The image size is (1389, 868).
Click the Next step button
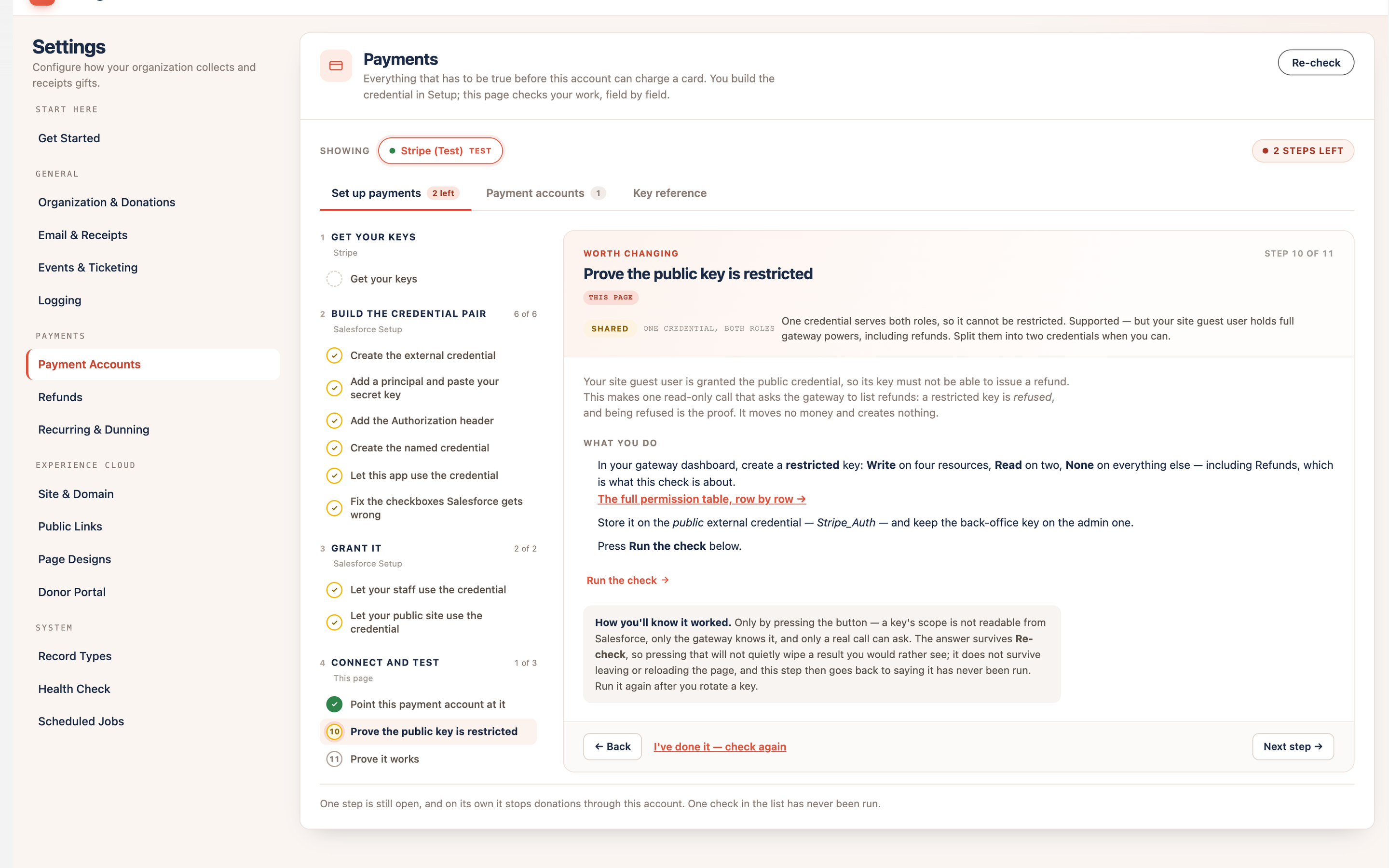[1293, 747]
